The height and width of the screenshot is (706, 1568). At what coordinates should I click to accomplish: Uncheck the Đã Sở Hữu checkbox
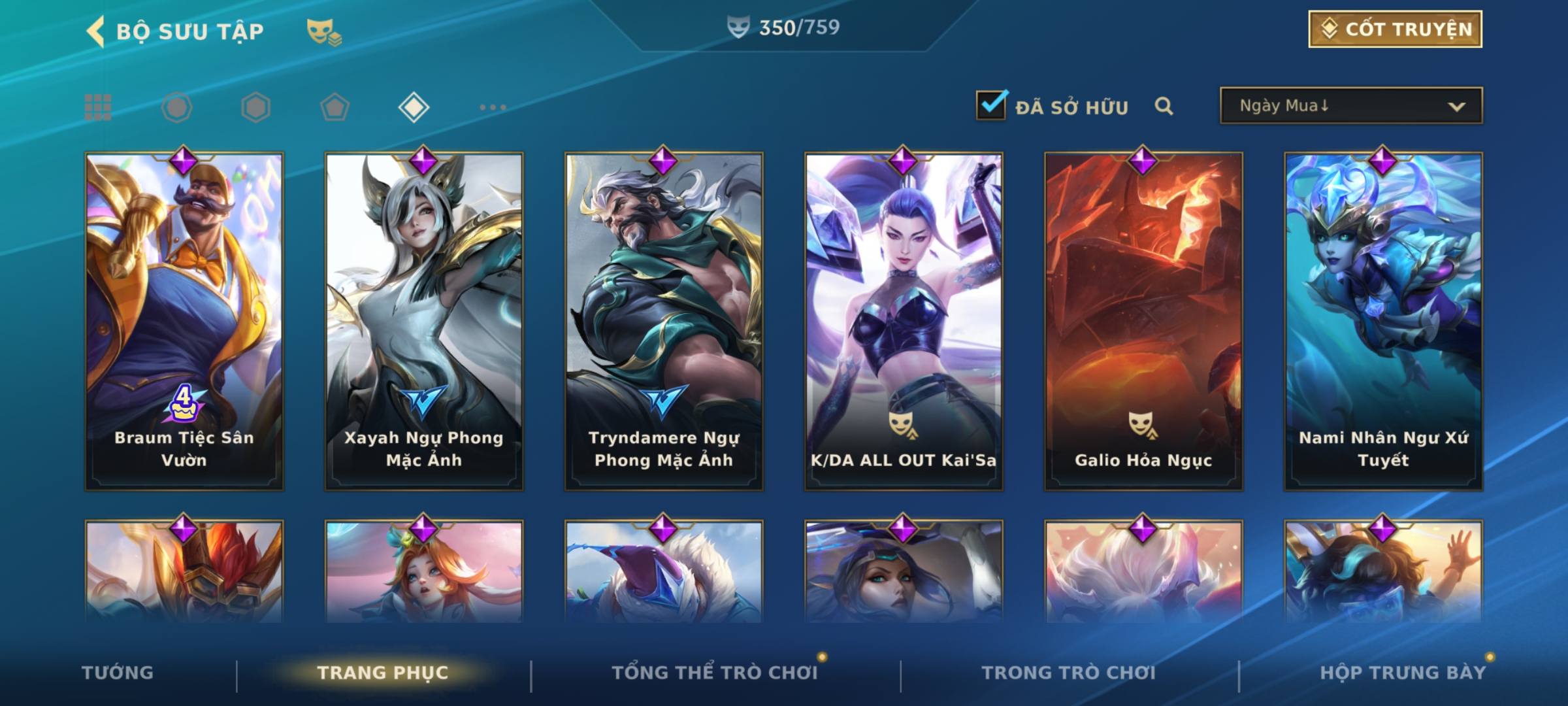click(992, 105)
